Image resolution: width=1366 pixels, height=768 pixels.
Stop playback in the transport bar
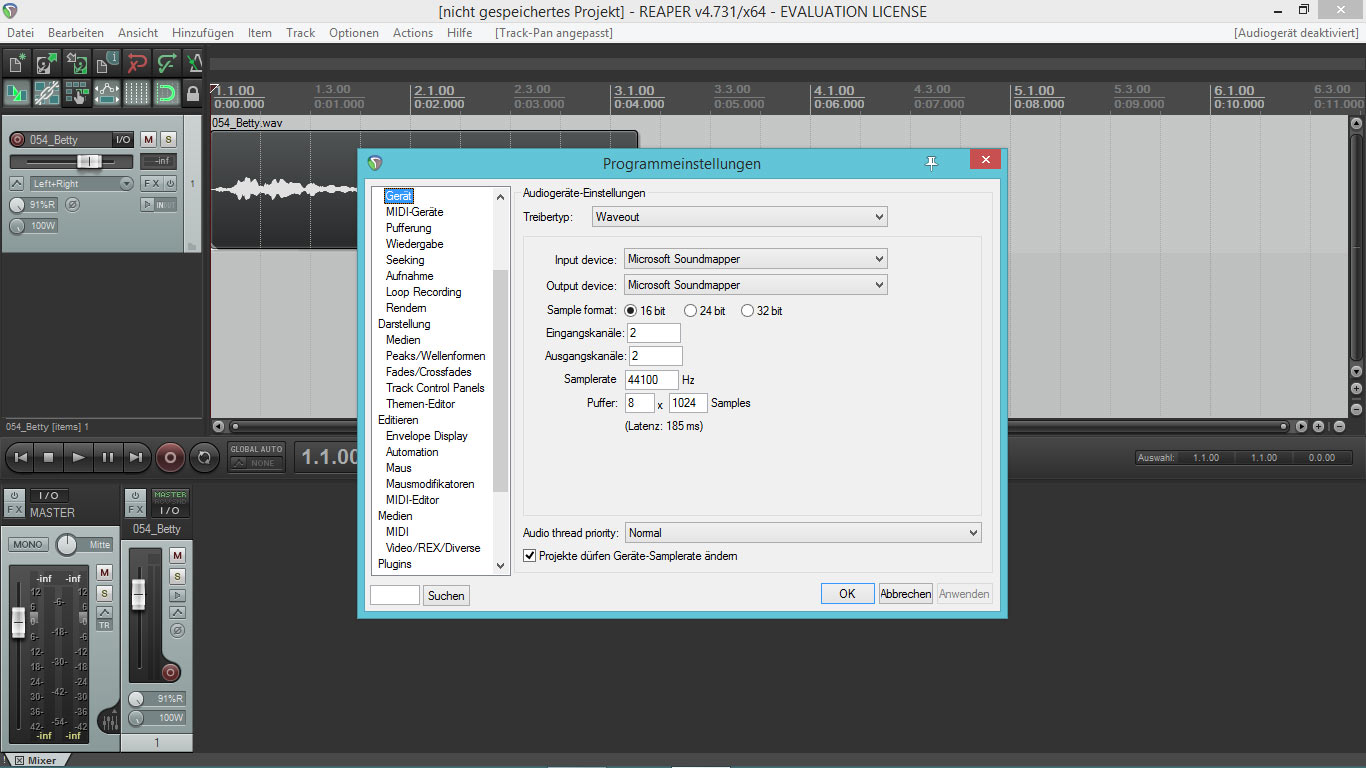click(49, 457)
